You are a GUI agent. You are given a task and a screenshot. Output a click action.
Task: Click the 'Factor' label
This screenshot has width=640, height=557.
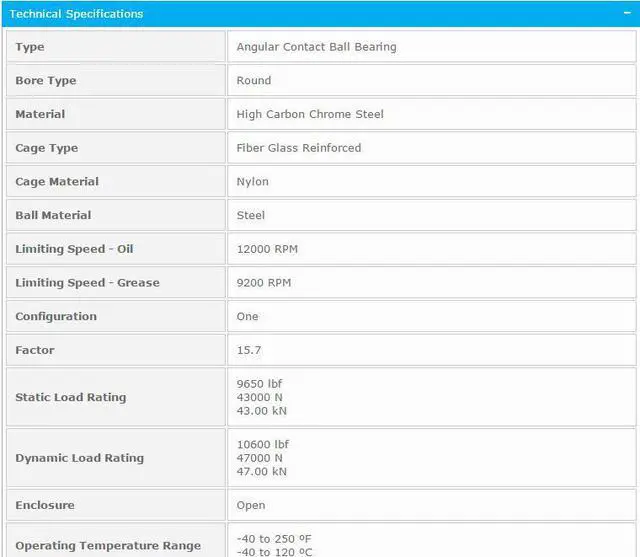coord(35,350)
